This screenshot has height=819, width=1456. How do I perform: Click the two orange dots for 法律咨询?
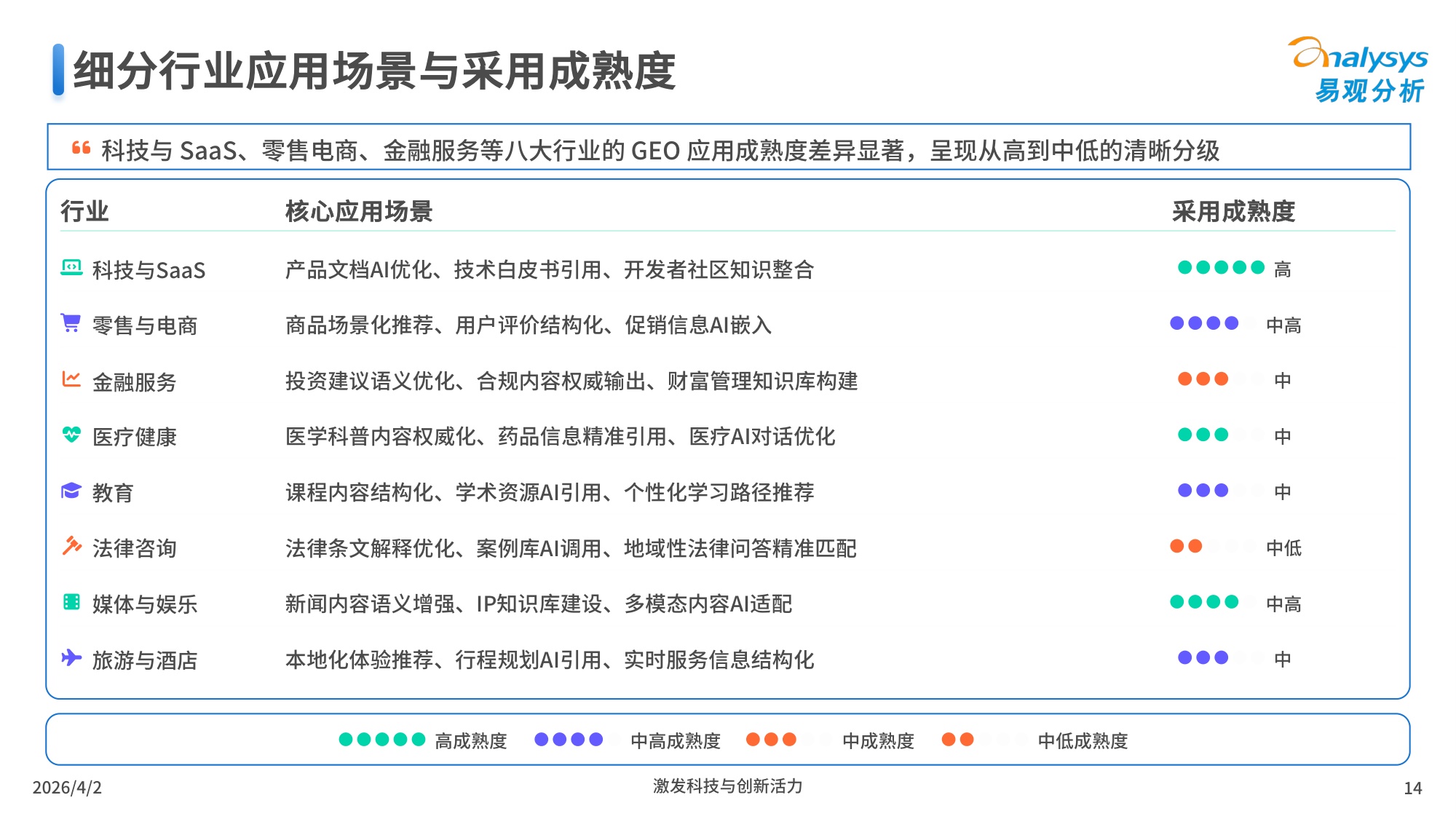point(1186,547)
